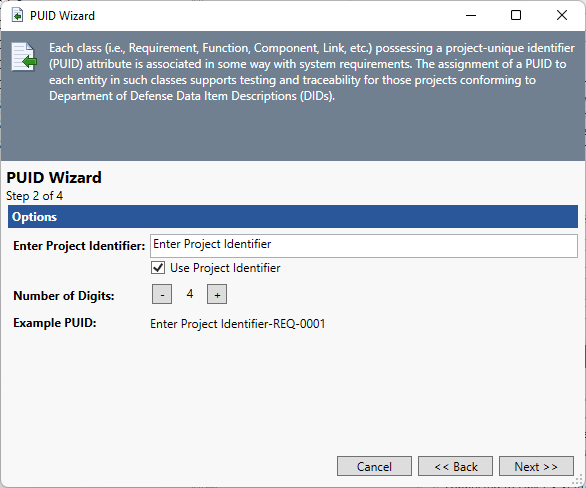Click the Enter Project Identifier label

point(79,246)
